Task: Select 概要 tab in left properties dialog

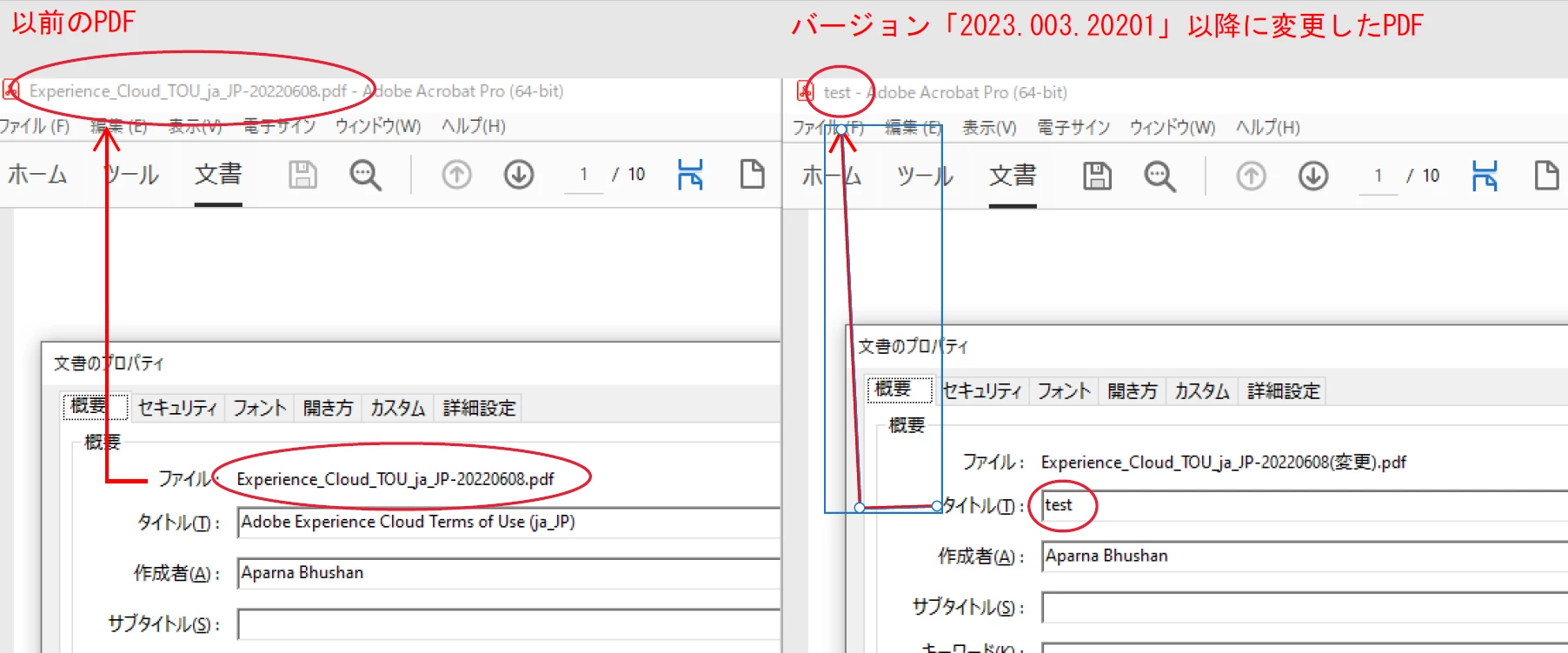Action: [x=95, y=406]
